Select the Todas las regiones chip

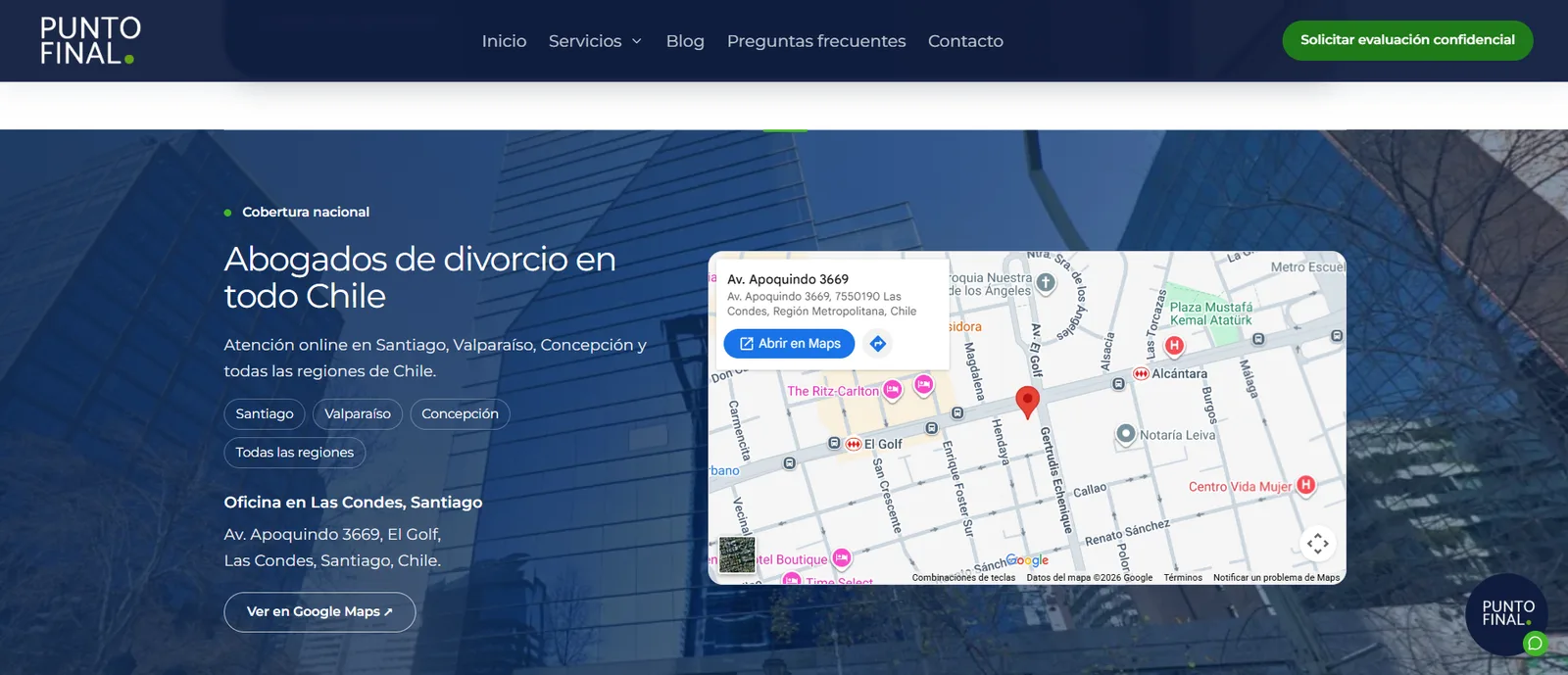tap(295, 452)
